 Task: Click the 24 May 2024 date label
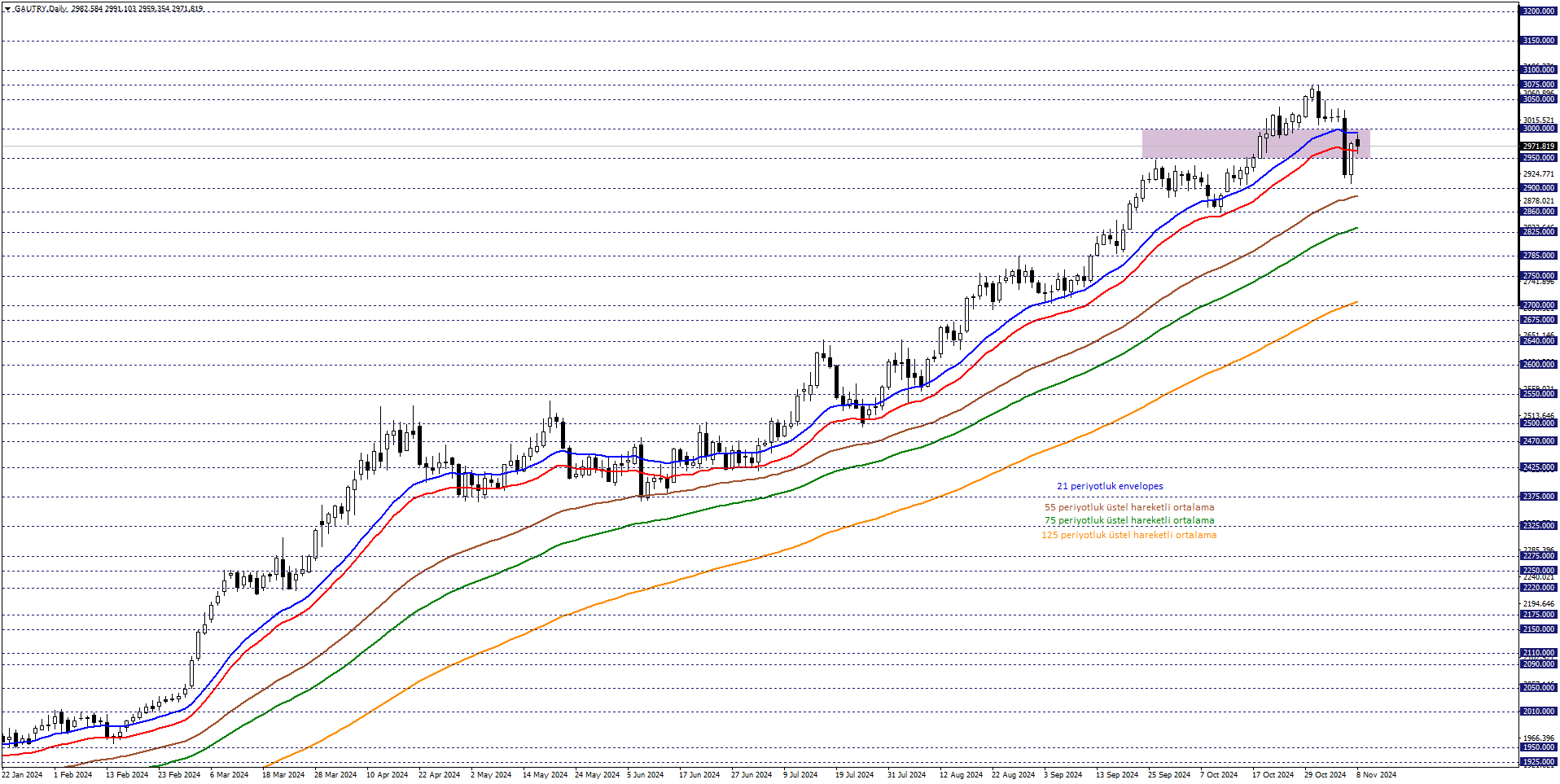597,775
